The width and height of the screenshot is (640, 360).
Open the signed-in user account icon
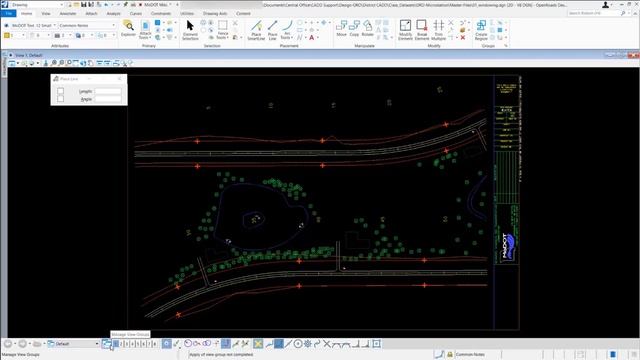click(605, 4)
